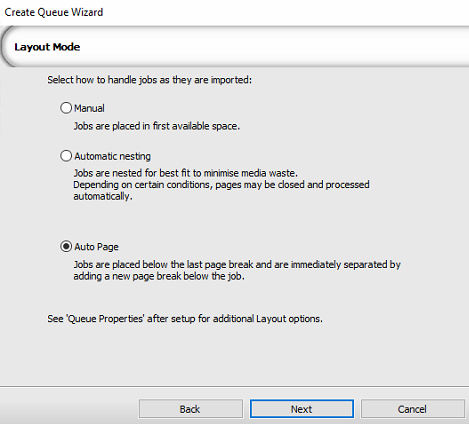Click the 'See Queue Properties' note text
The image size is (469, 424).
(x=185, y=319)
